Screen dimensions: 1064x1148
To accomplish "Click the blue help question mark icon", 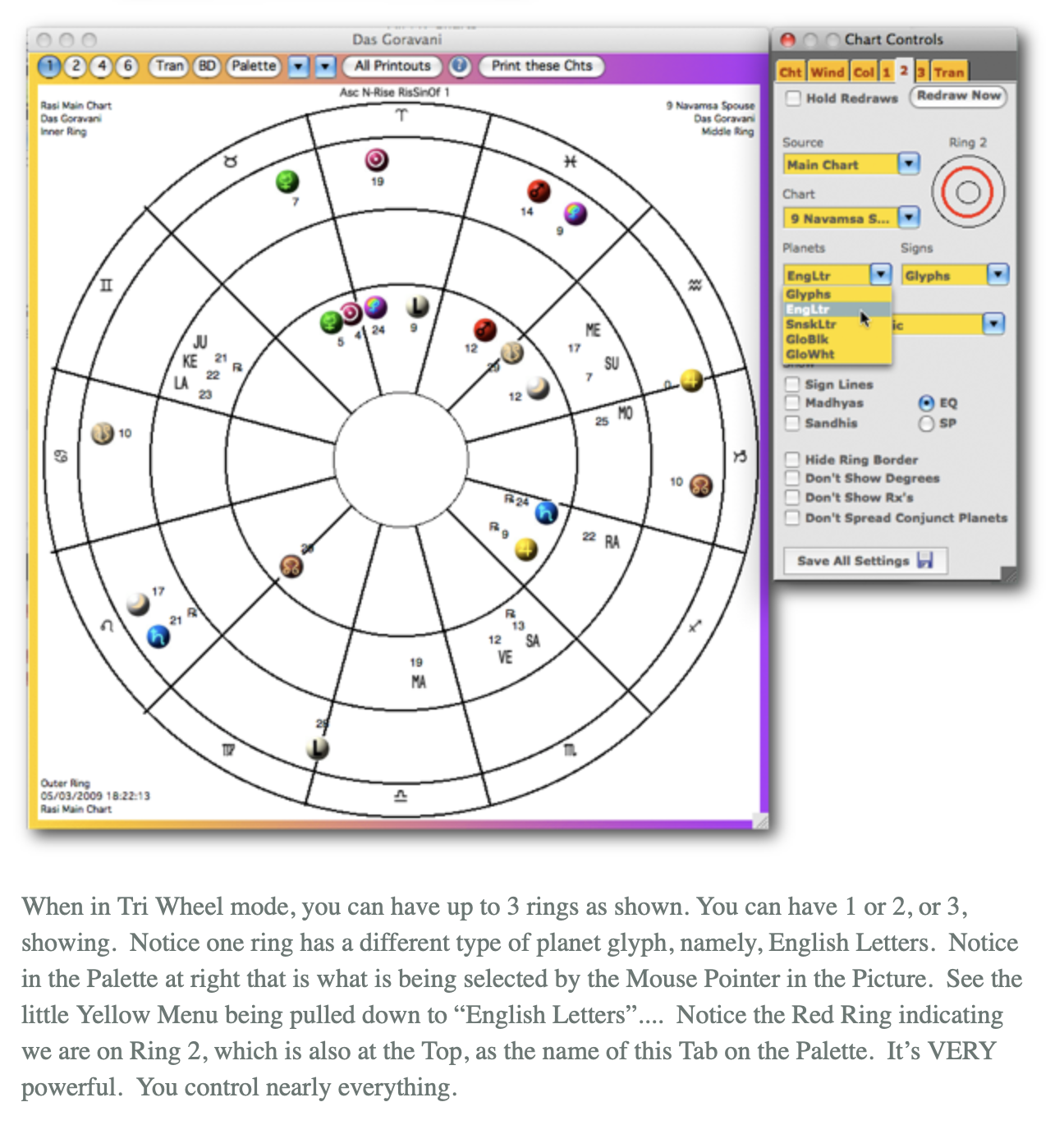I will [460, 67].
